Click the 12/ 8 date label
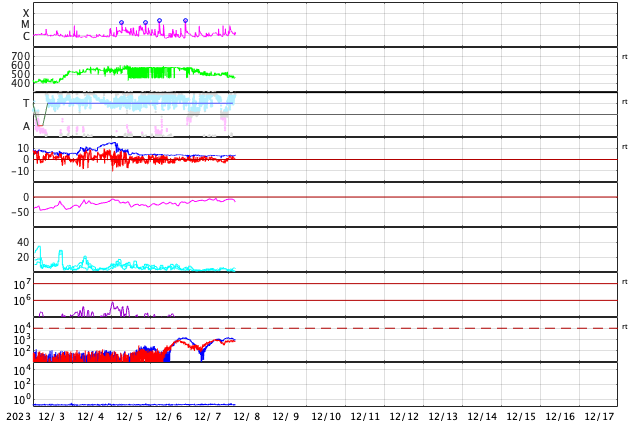634x424 pixels. tap(247, 417)
